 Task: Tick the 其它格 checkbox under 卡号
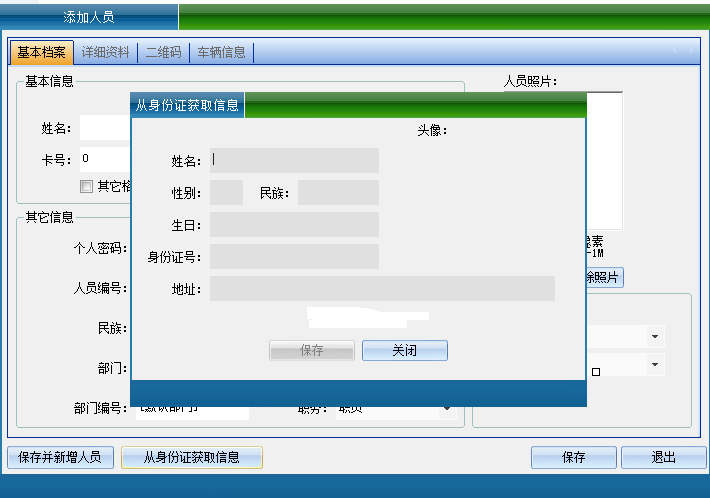86,186
